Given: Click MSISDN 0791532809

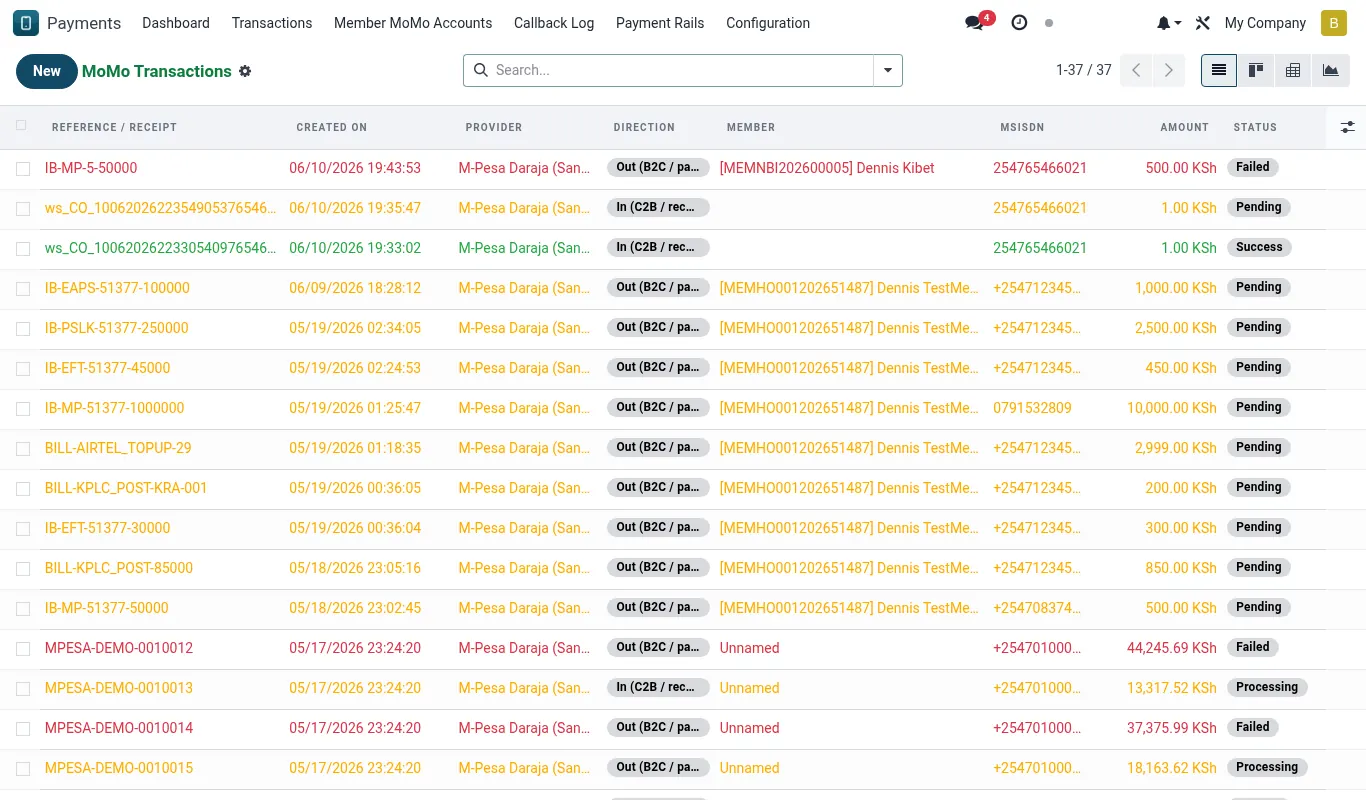Looking at the screenshot, I should point(1032,408).
